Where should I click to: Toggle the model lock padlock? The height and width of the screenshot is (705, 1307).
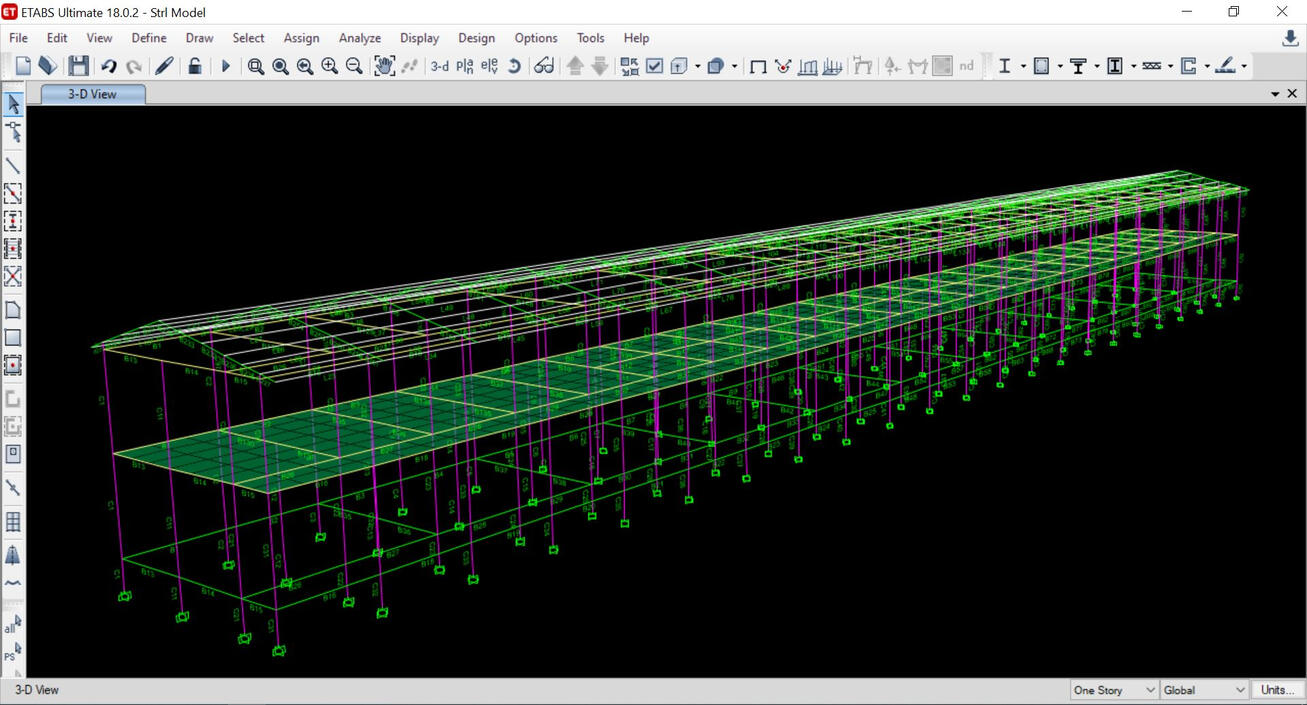click(195, 65)
